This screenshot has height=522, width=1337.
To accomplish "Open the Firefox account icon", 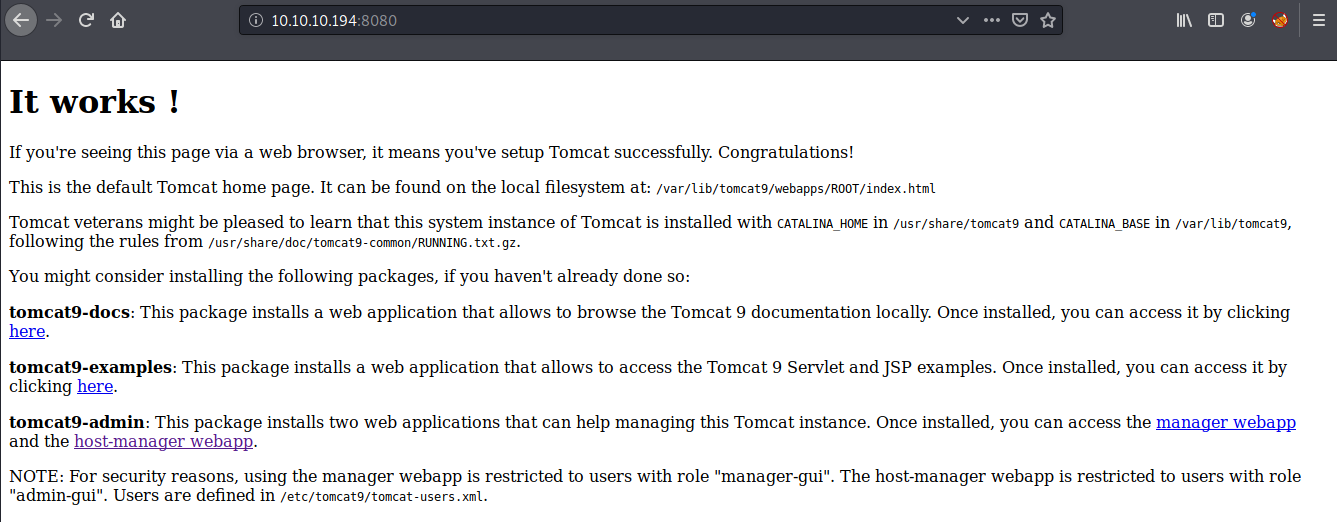I will [x=1248, y=20].
